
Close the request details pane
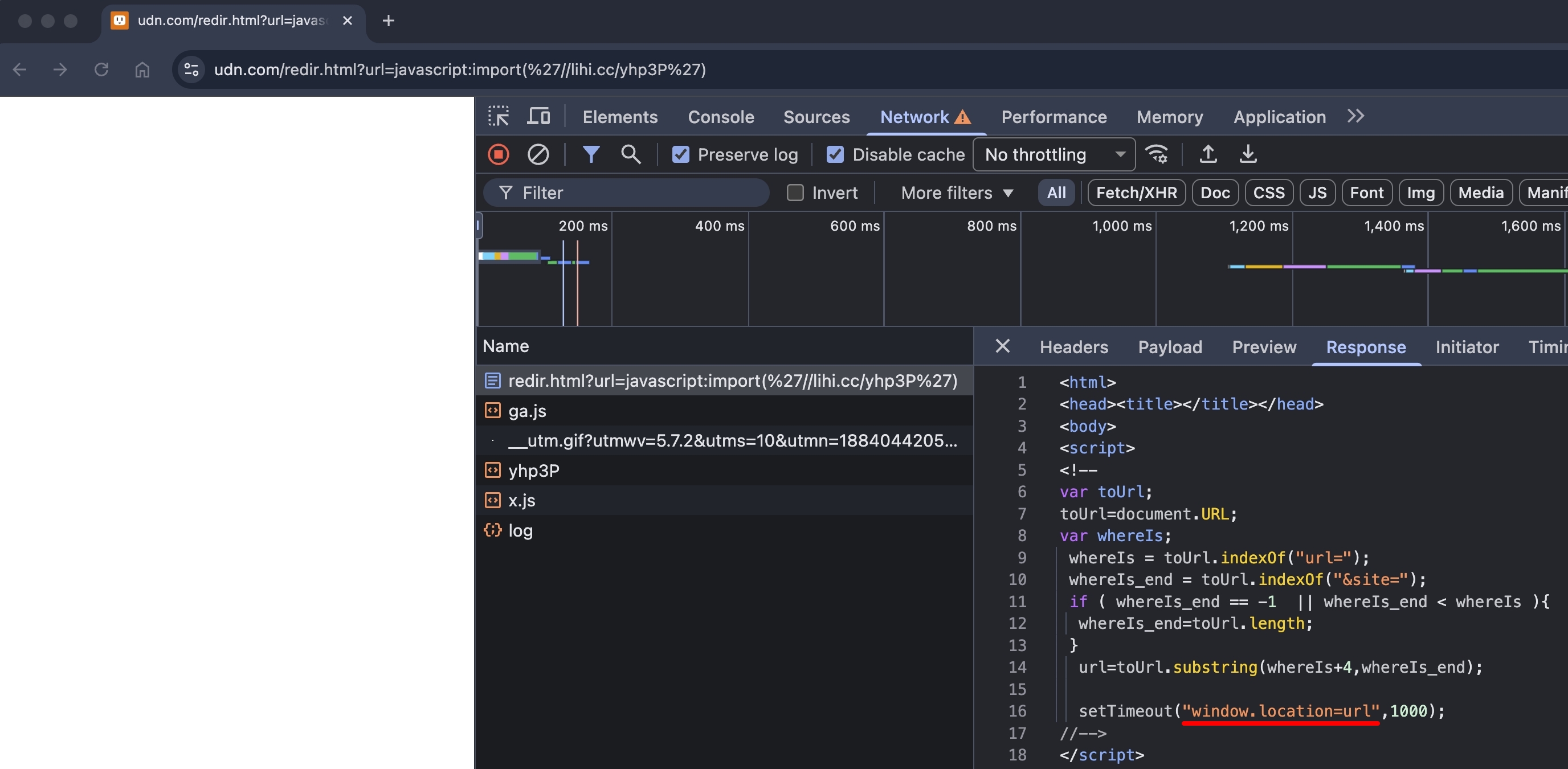(x=1003, y=346)
